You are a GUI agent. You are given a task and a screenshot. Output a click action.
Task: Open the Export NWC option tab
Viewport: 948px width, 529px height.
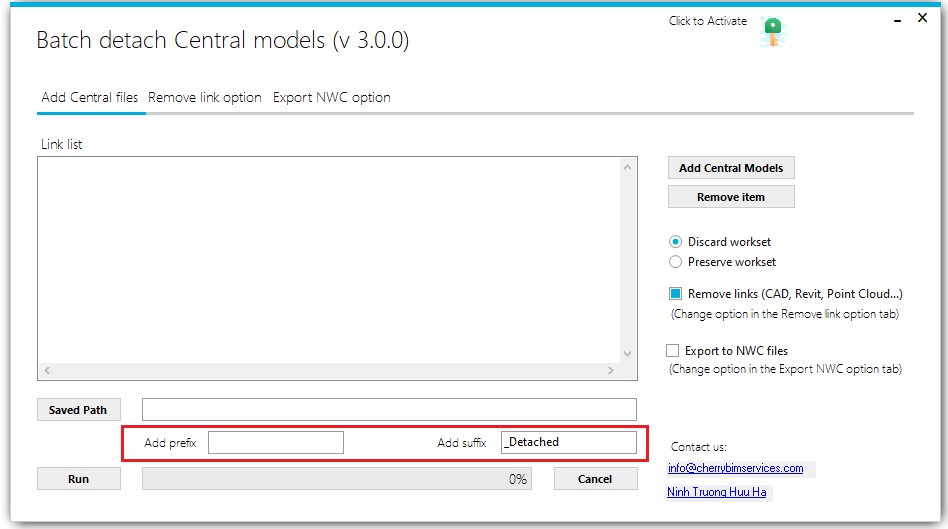click(331, 98)
